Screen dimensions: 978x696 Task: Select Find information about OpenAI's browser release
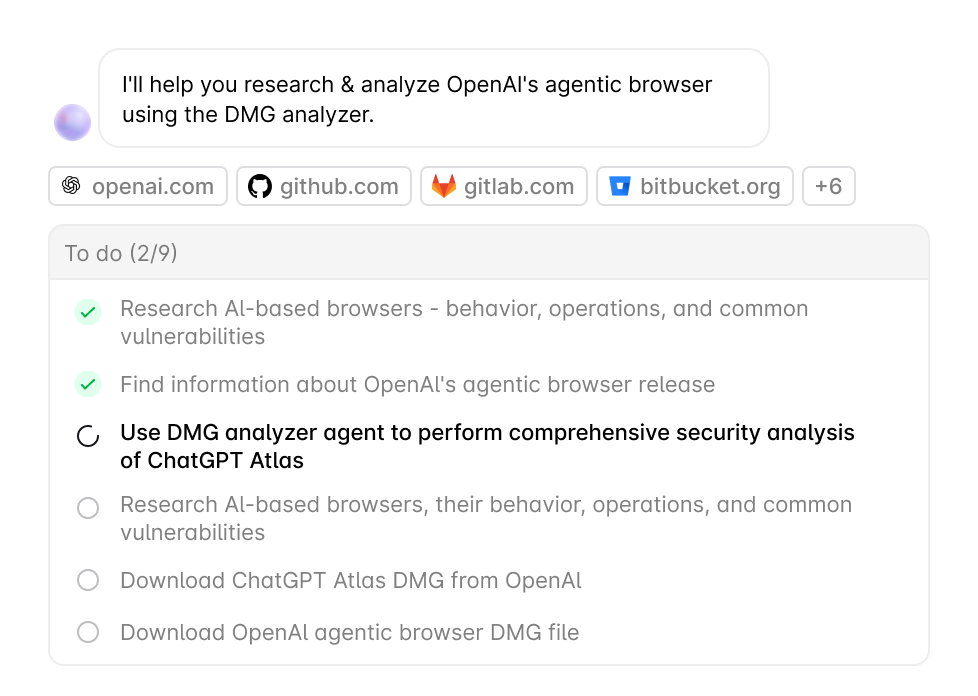pyautogui.click(x=417, y=384)
